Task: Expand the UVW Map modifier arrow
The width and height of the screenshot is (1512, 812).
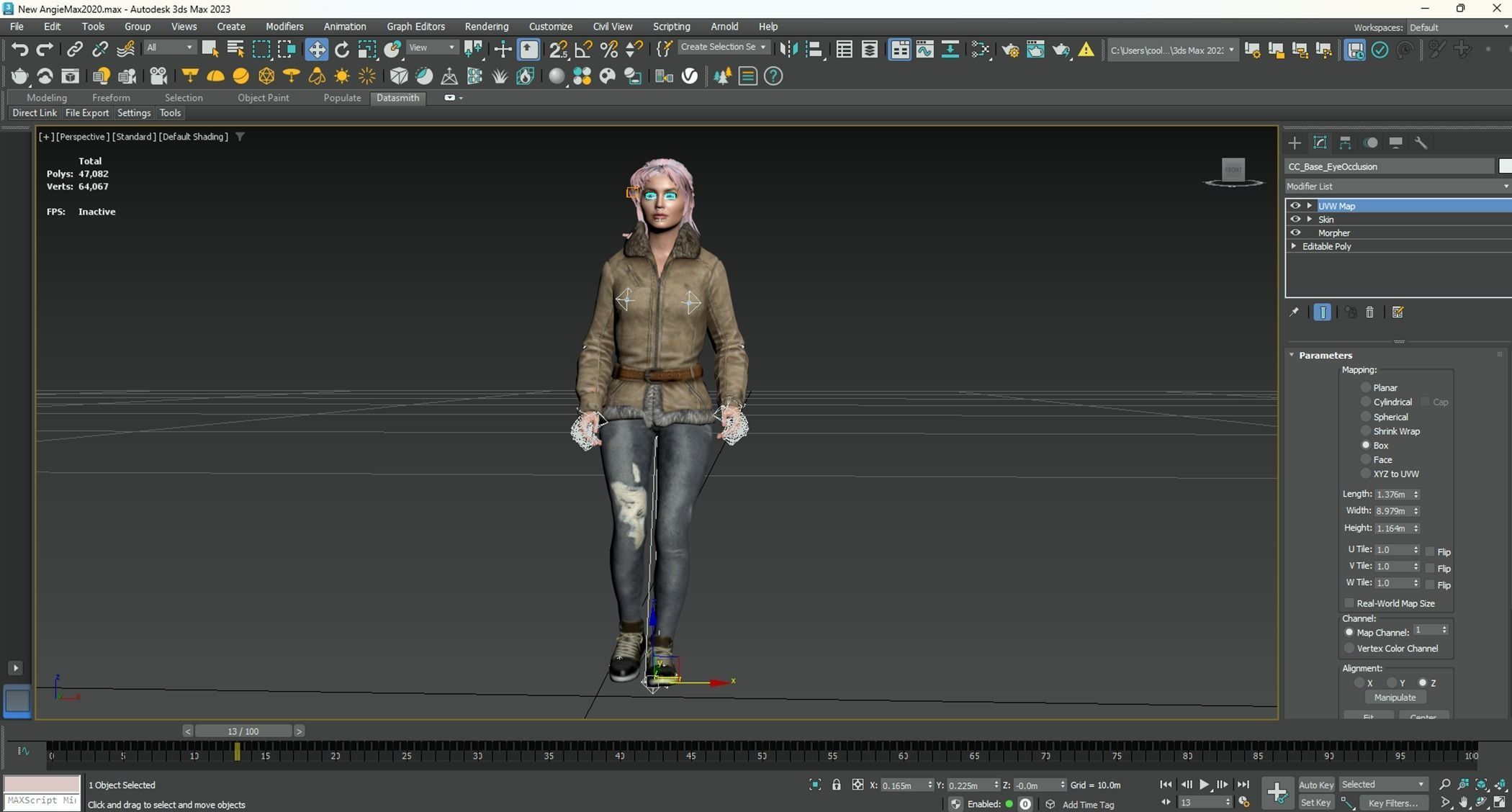Action: [1310, 206]
